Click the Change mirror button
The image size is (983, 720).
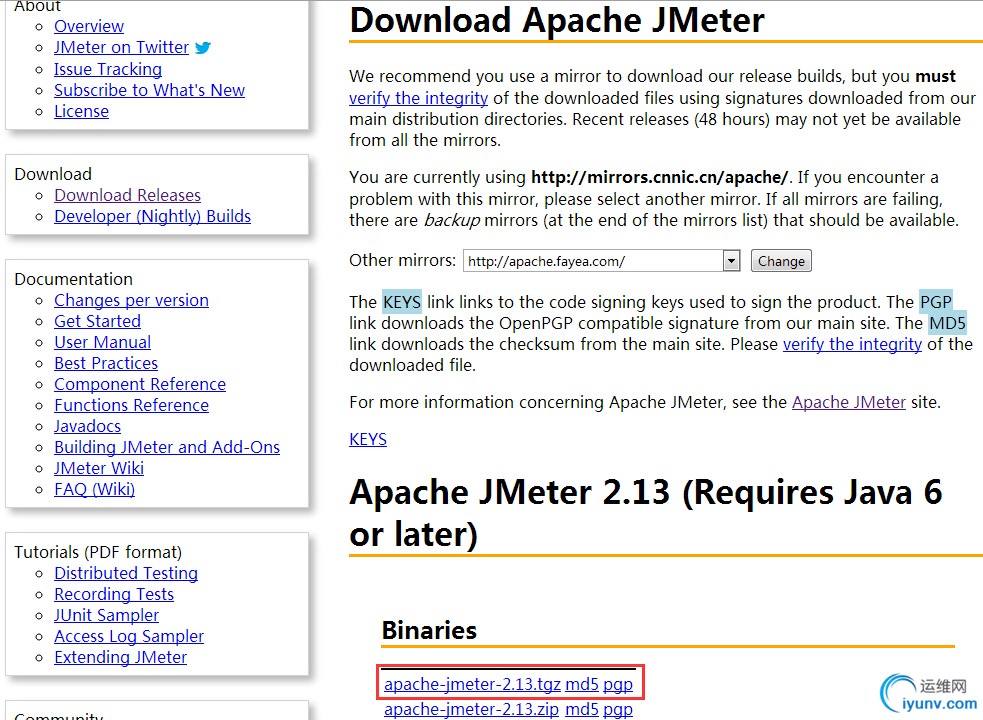click(x=781, y=261)
